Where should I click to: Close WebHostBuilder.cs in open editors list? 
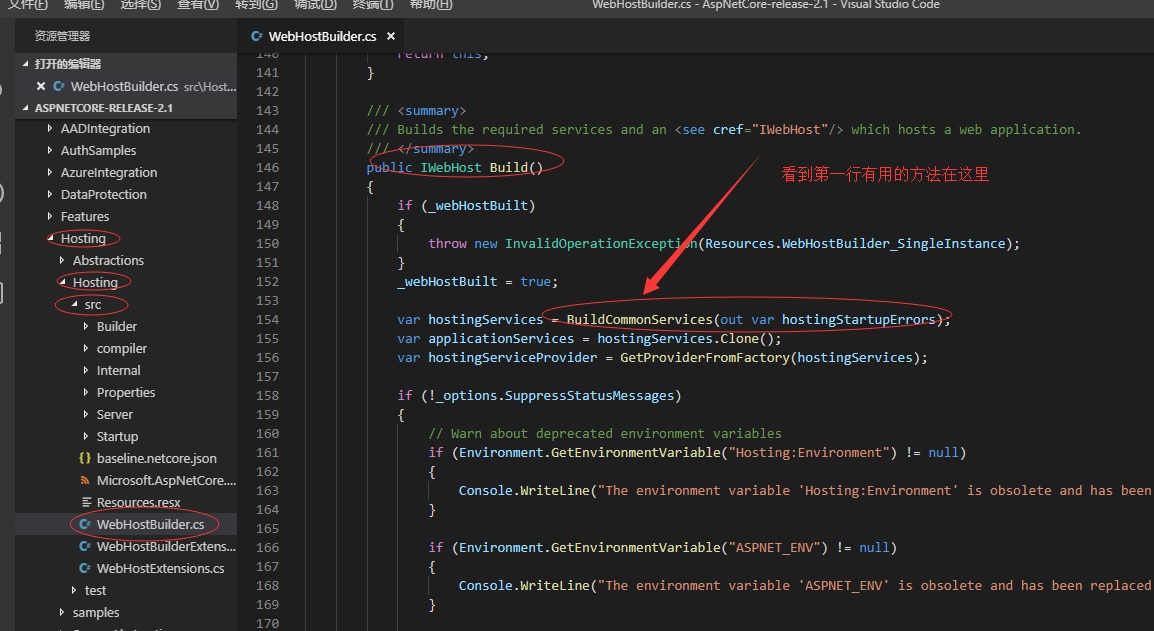42,86
